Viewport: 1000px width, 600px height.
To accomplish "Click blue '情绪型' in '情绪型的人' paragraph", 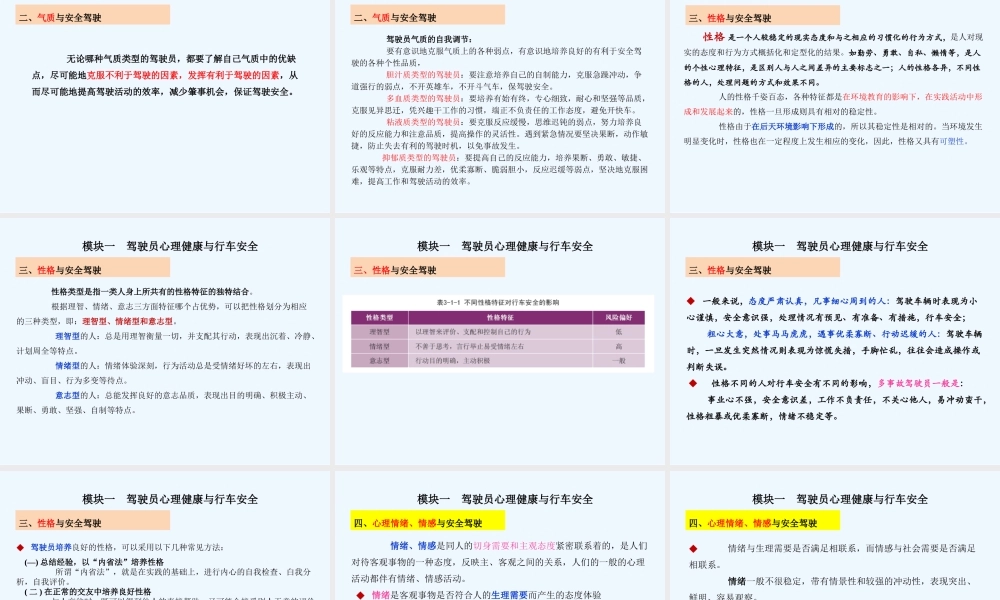I will (x=68, y=366).
